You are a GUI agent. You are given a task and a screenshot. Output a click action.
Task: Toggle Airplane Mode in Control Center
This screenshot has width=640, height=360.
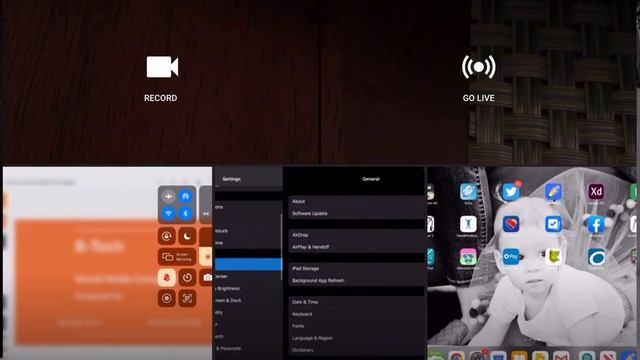point(168,196)
